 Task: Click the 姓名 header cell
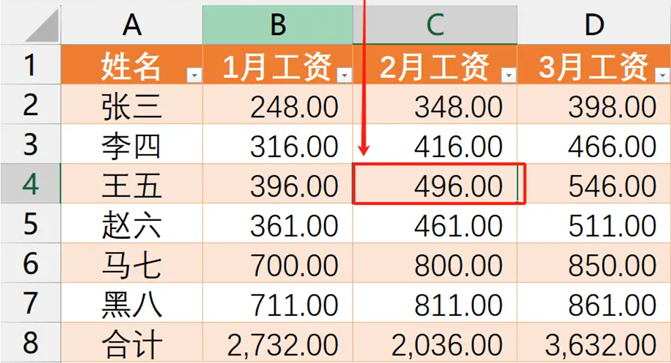click(132, 65)
